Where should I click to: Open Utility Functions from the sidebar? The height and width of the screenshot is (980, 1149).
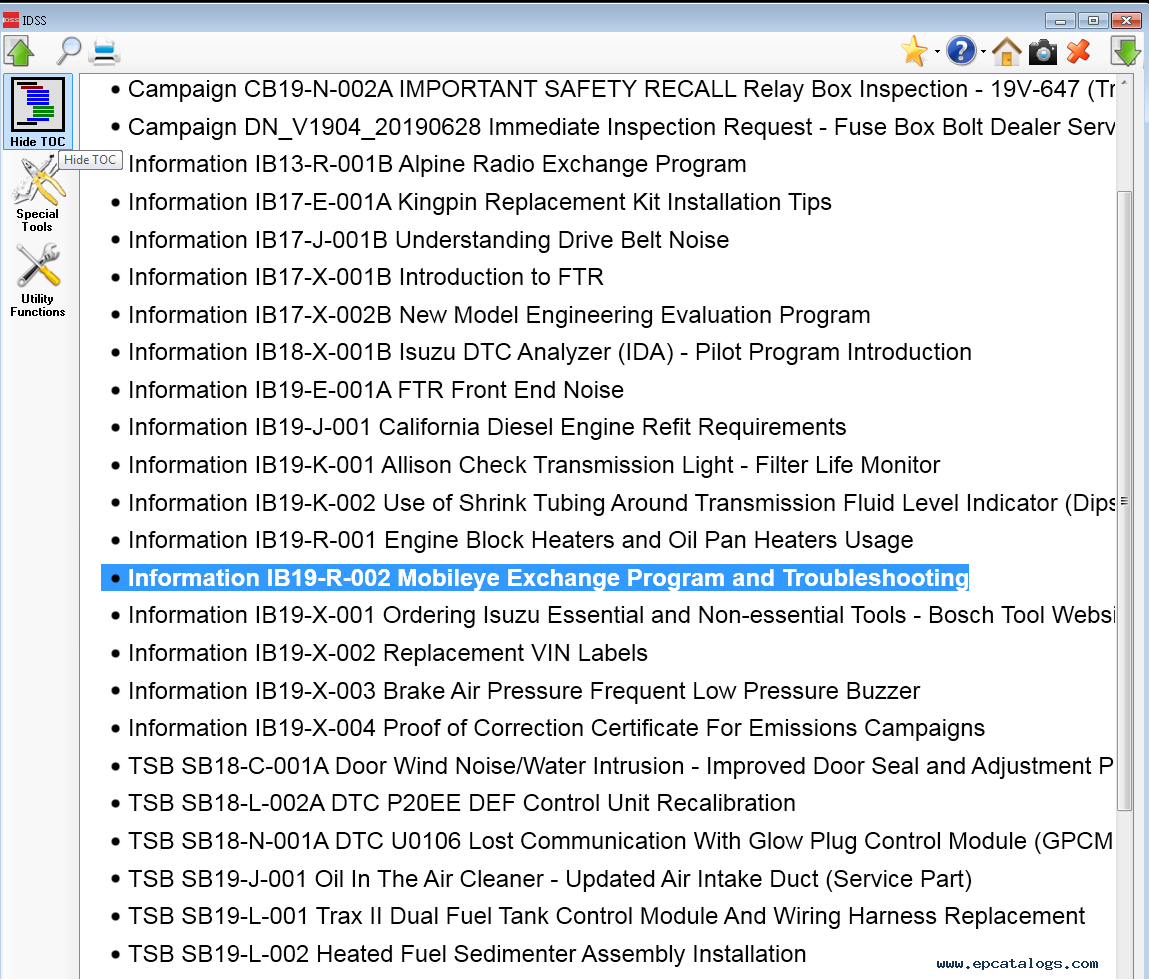tap(37, 281)
